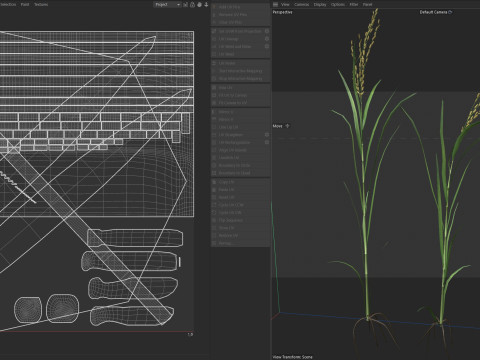Run UV Weld and Relax
Viewport: 480px width, 360px height.
(237, 46)
